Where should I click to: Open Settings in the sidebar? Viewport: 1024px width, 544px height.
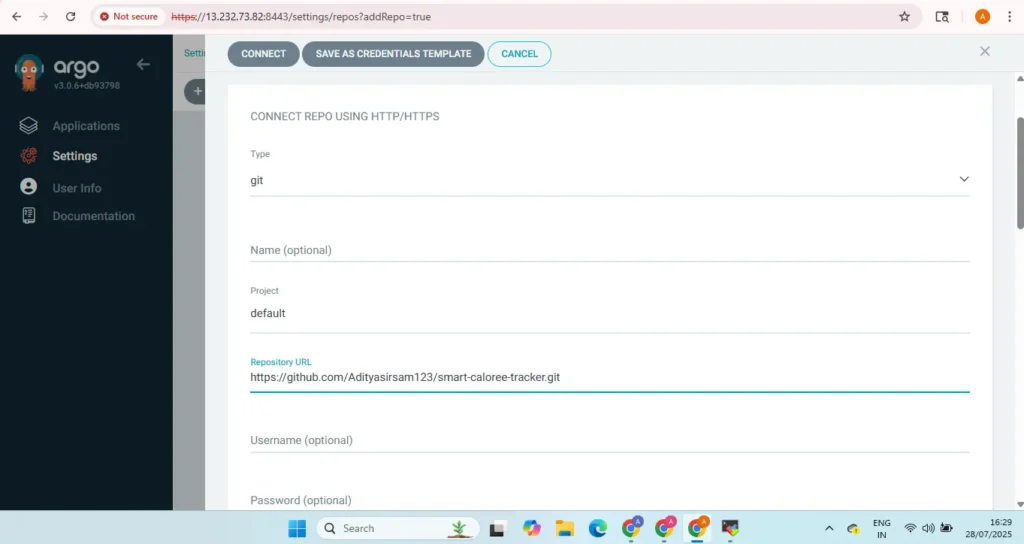(x=74, y=156)
